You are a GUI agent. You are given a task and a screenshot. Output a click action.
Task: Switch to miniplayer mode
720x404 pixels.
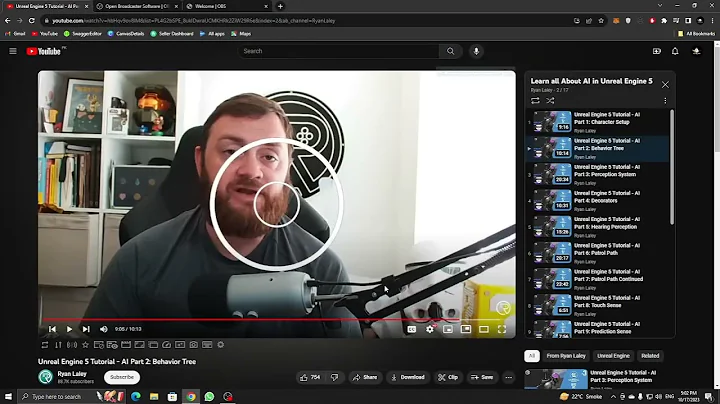448,329
